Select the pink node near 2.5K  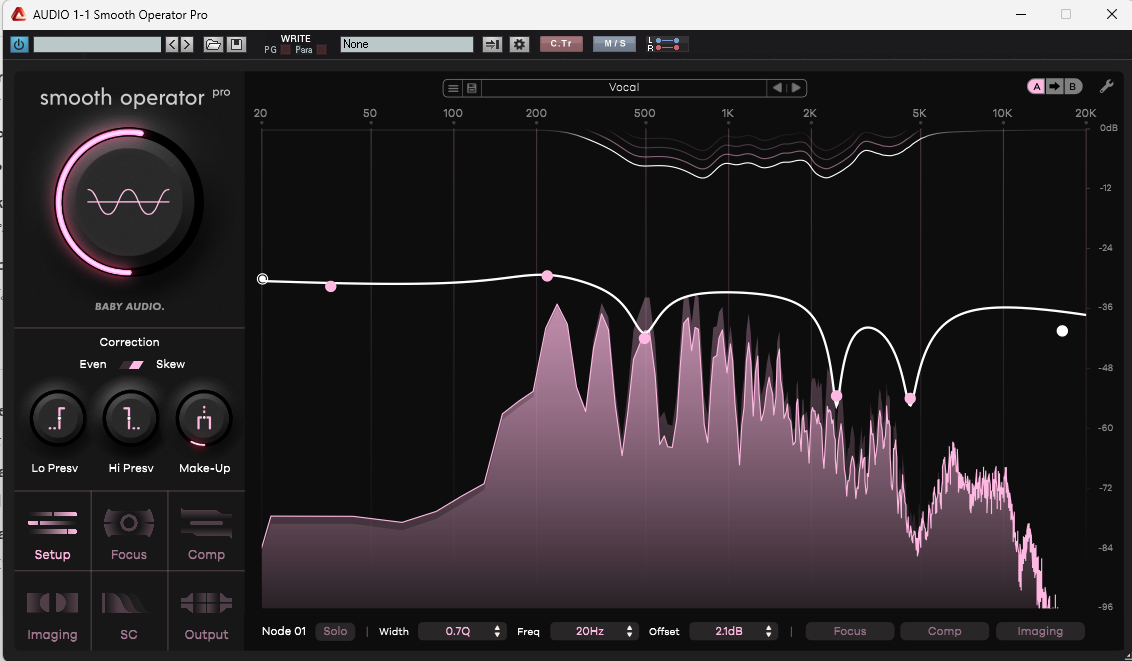click(837, 396)
